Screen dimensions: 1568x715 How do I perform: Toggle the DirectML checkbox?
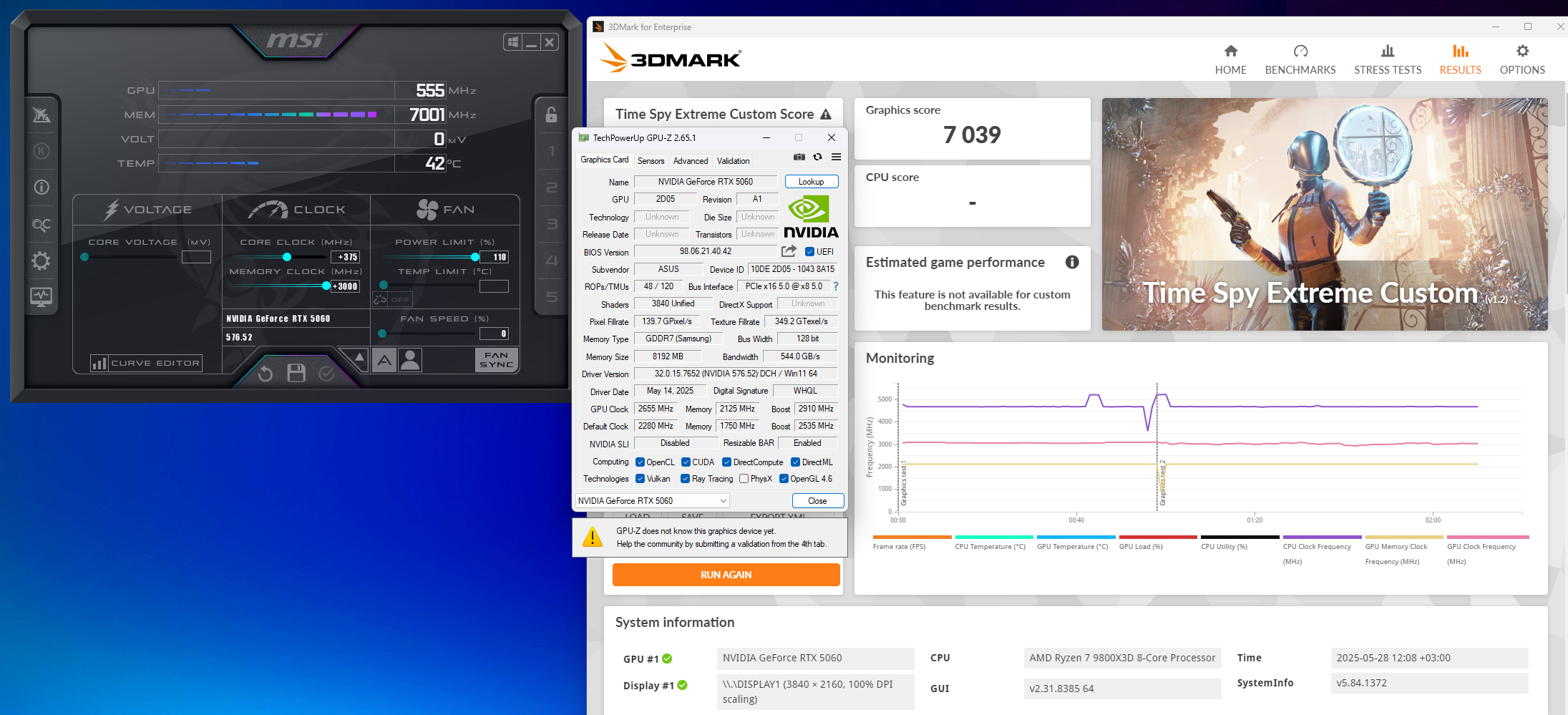[795, 462]
